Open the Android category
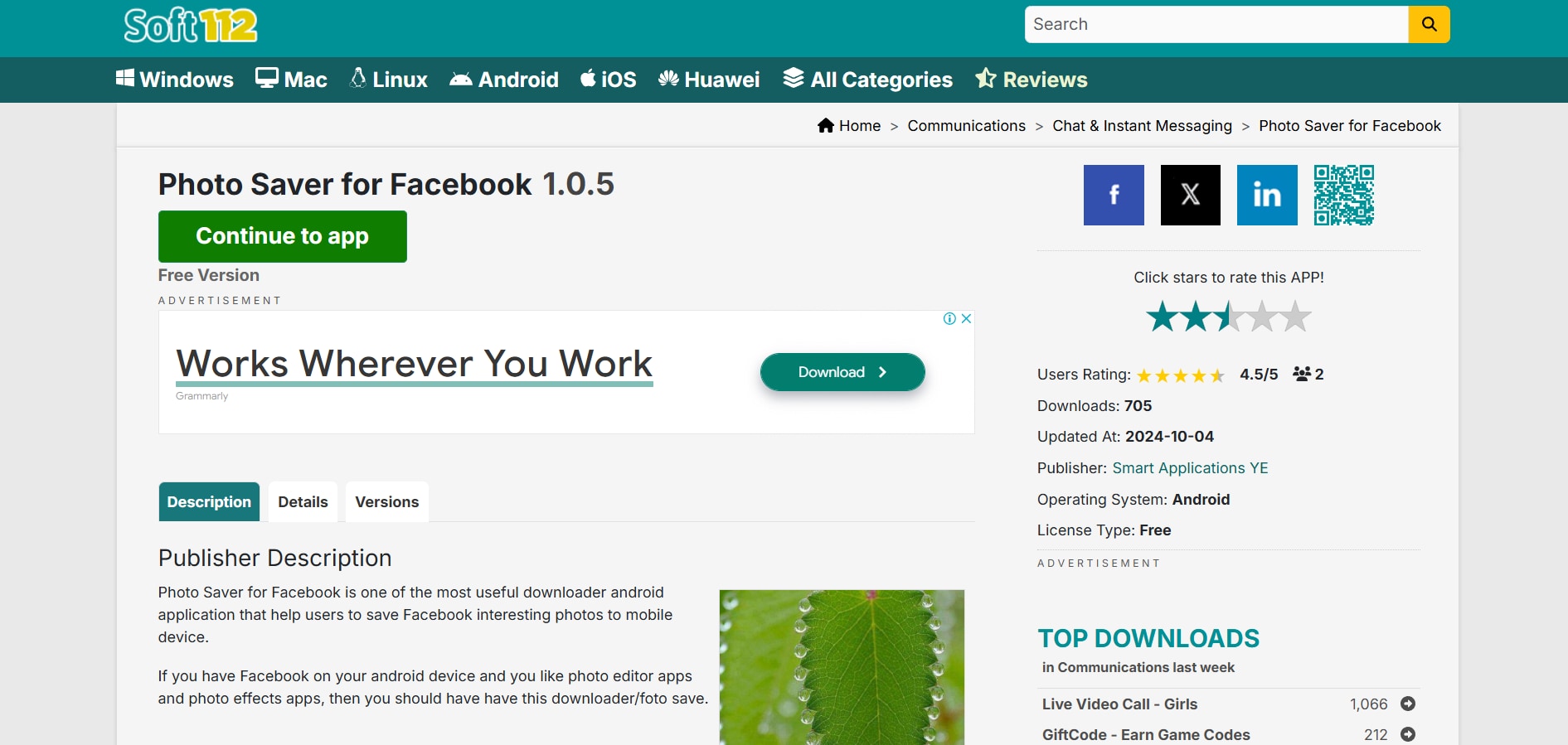This screenshot has width=1568, height=745. [504, 80]
